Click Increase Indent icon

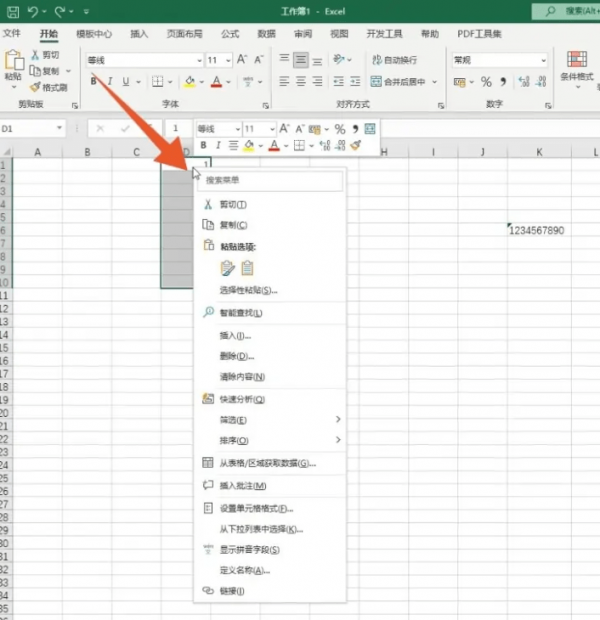pos(355,81)
